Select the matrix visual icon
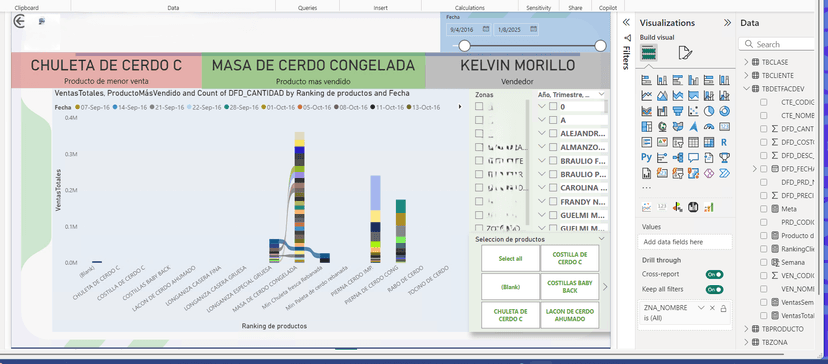The image size is (828, 364). tap(709, 142)
